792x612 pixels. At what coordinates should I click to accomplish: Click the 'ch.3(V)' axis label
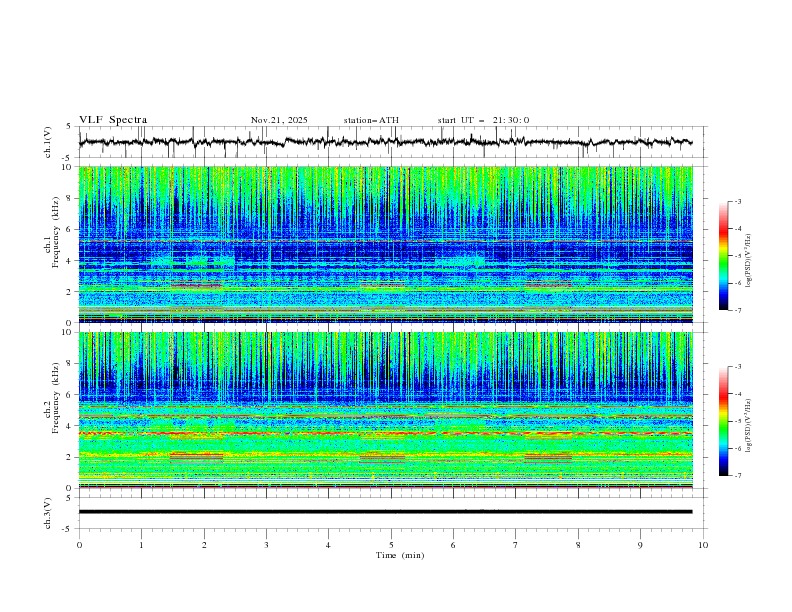point(48,513)
